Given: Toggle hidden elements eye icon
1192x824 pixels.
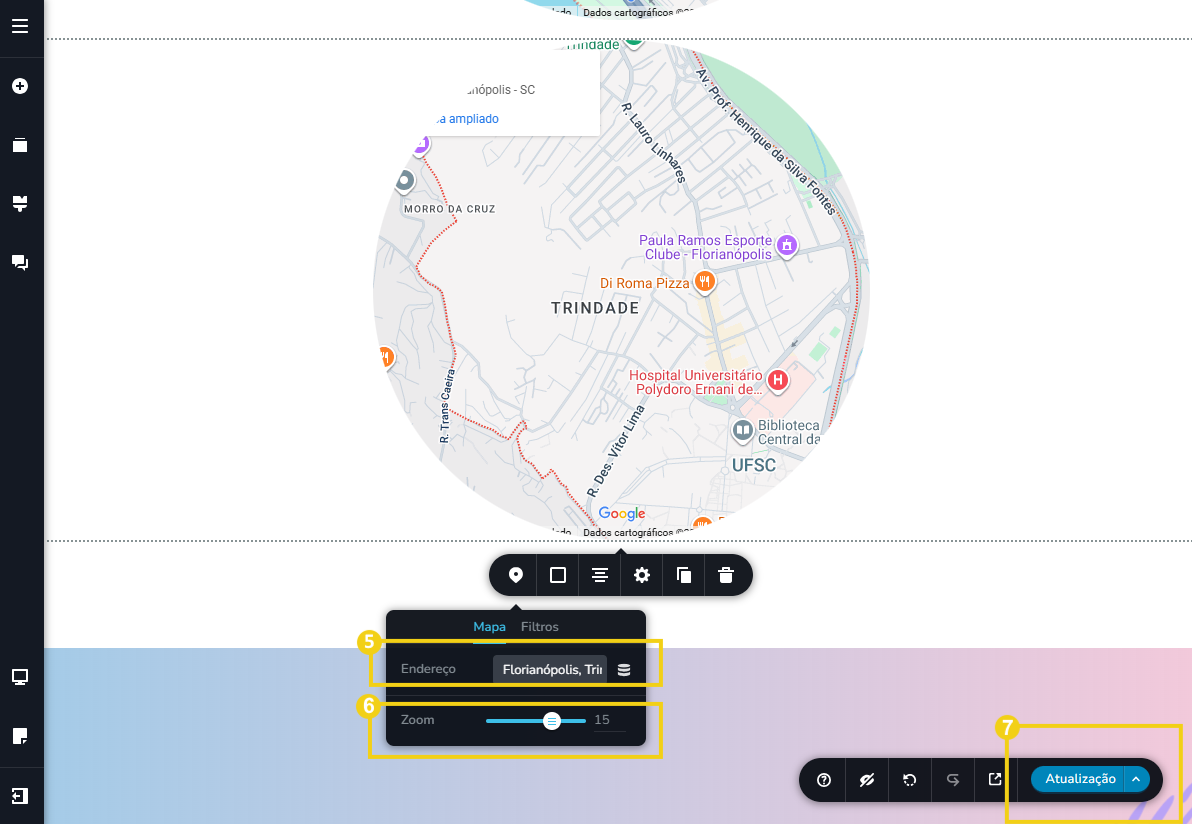Looking at the screenshot, I should pos(867,780).
